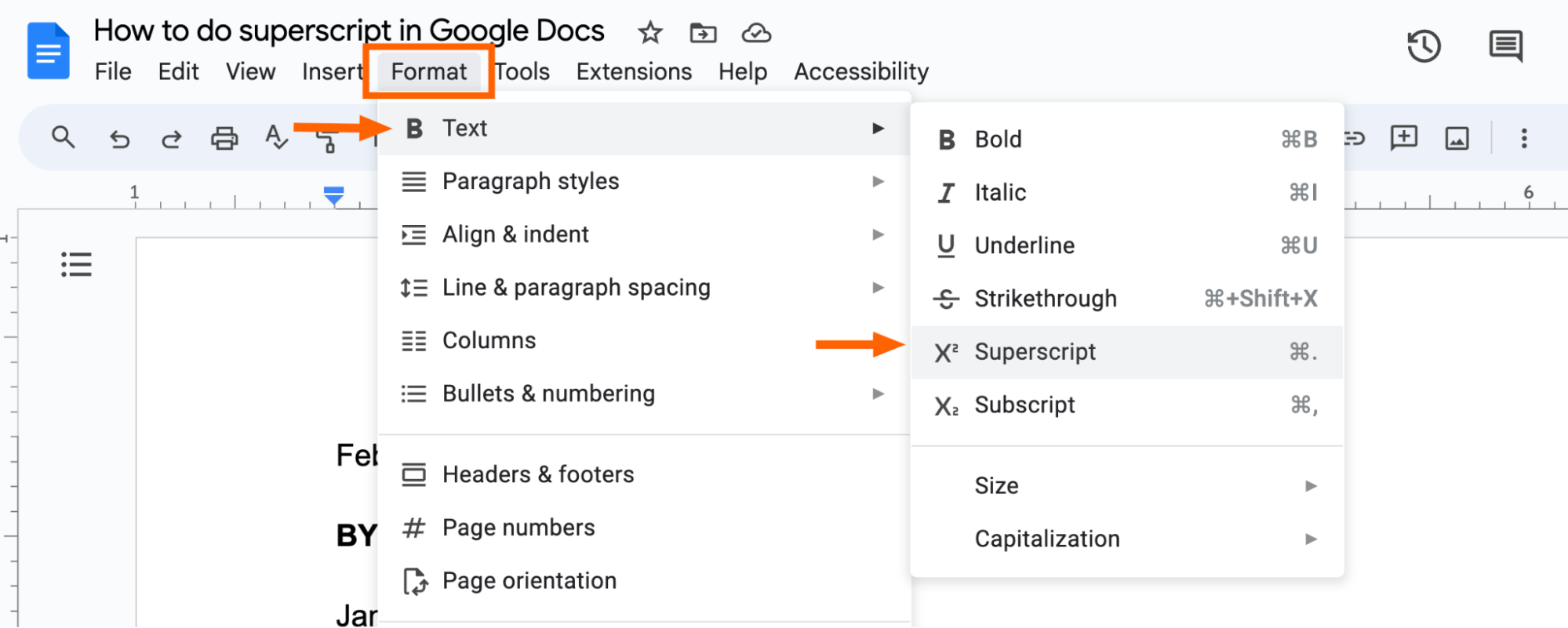This screenshot has height=628, width=1568.
Task: Open the Extensions menu
Action: tap(634, 71)
